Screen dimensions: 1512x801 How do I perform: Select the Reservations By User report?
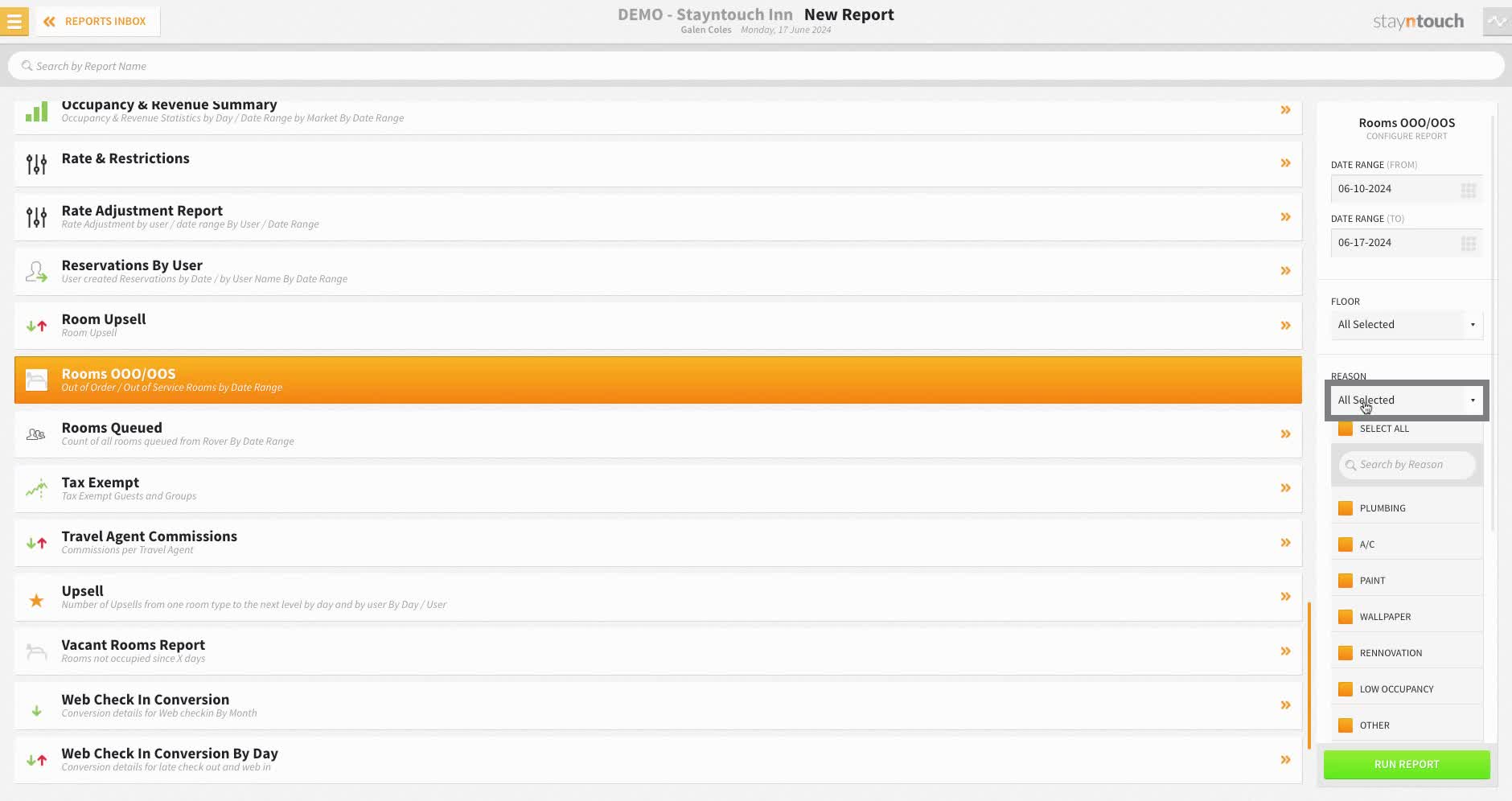click(658, 272)
